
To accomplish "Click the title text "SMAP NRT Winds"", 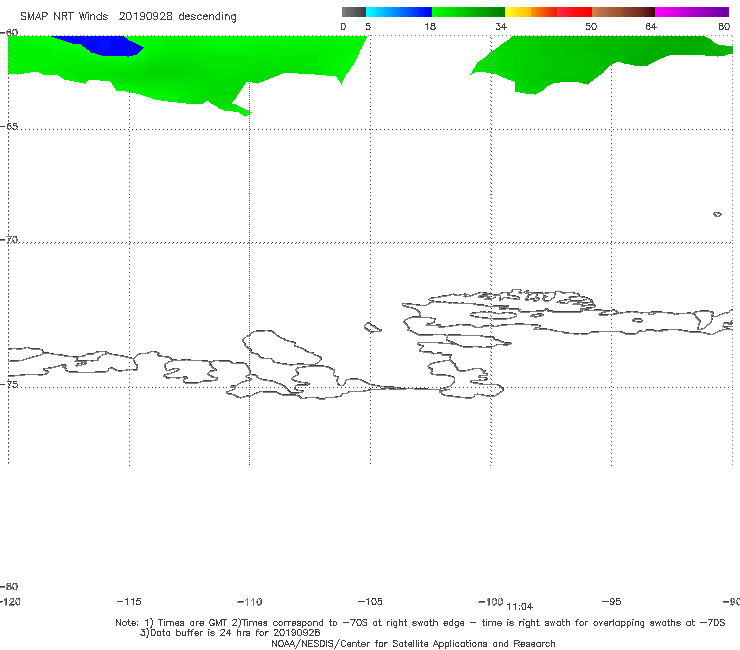I will tap(64, 17).
